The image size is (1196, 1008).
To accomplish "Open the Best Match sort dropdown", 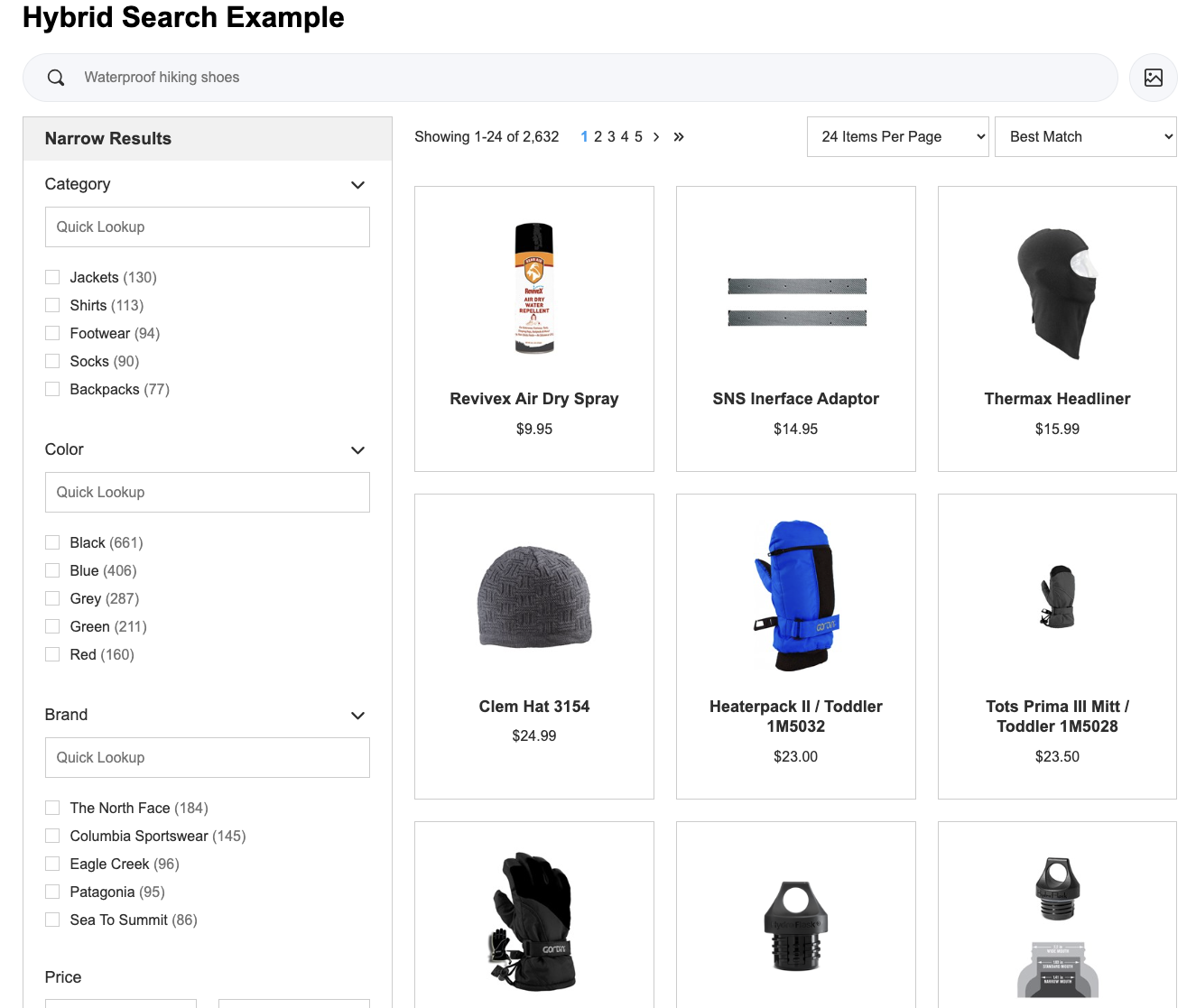I will coord(1086,137).
